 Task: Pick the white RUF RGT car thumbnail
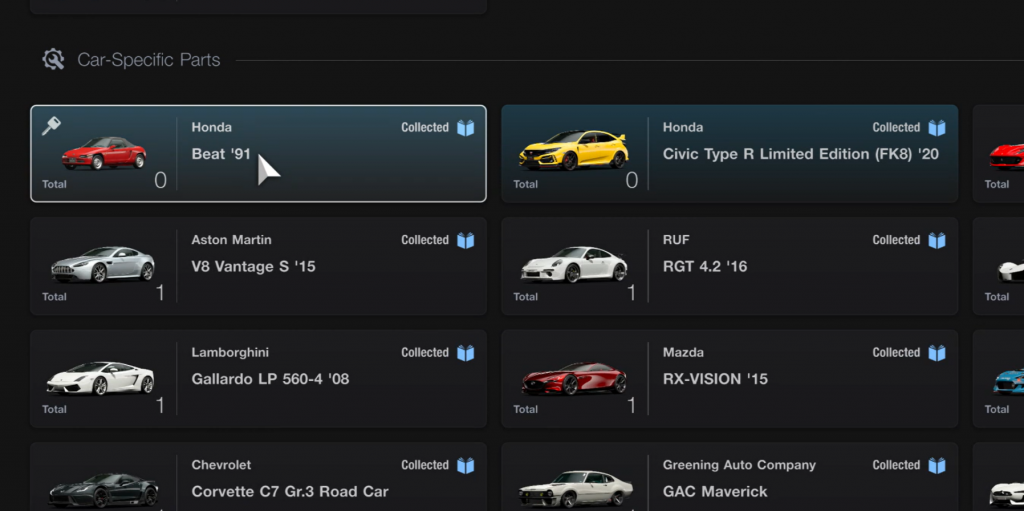pos(574,265)
